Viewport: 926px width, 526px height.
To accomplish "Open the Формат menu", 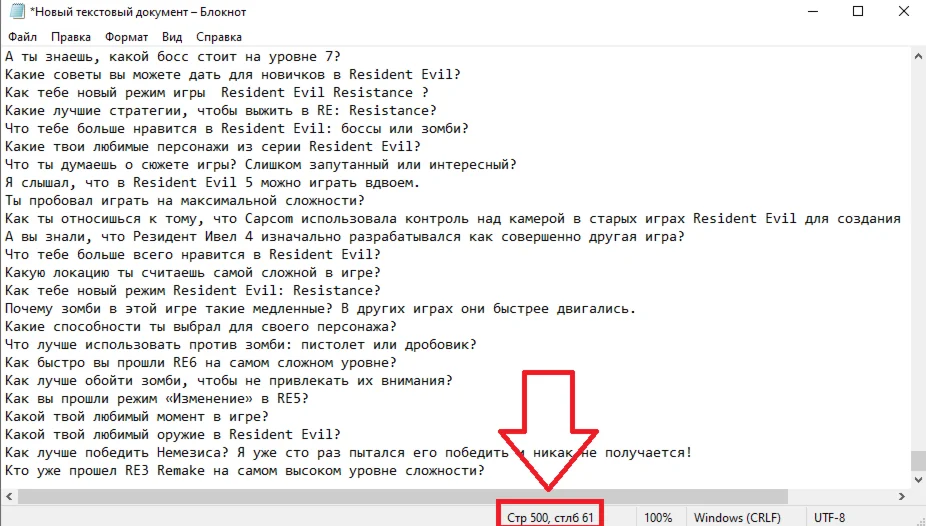I will (x=126, y=37).
